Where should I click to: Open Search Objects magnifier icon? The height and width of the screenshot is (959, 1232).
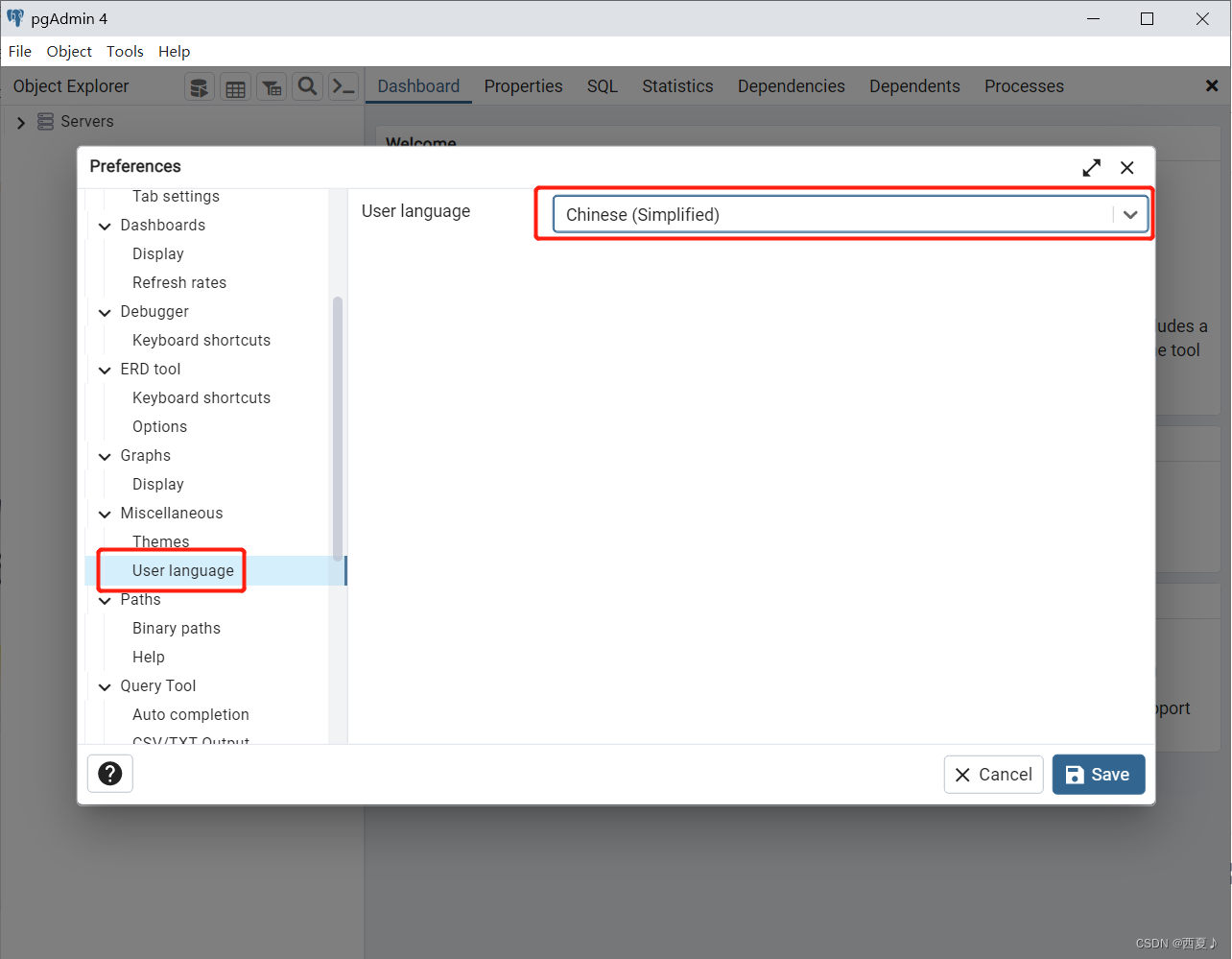click(307, 87)
